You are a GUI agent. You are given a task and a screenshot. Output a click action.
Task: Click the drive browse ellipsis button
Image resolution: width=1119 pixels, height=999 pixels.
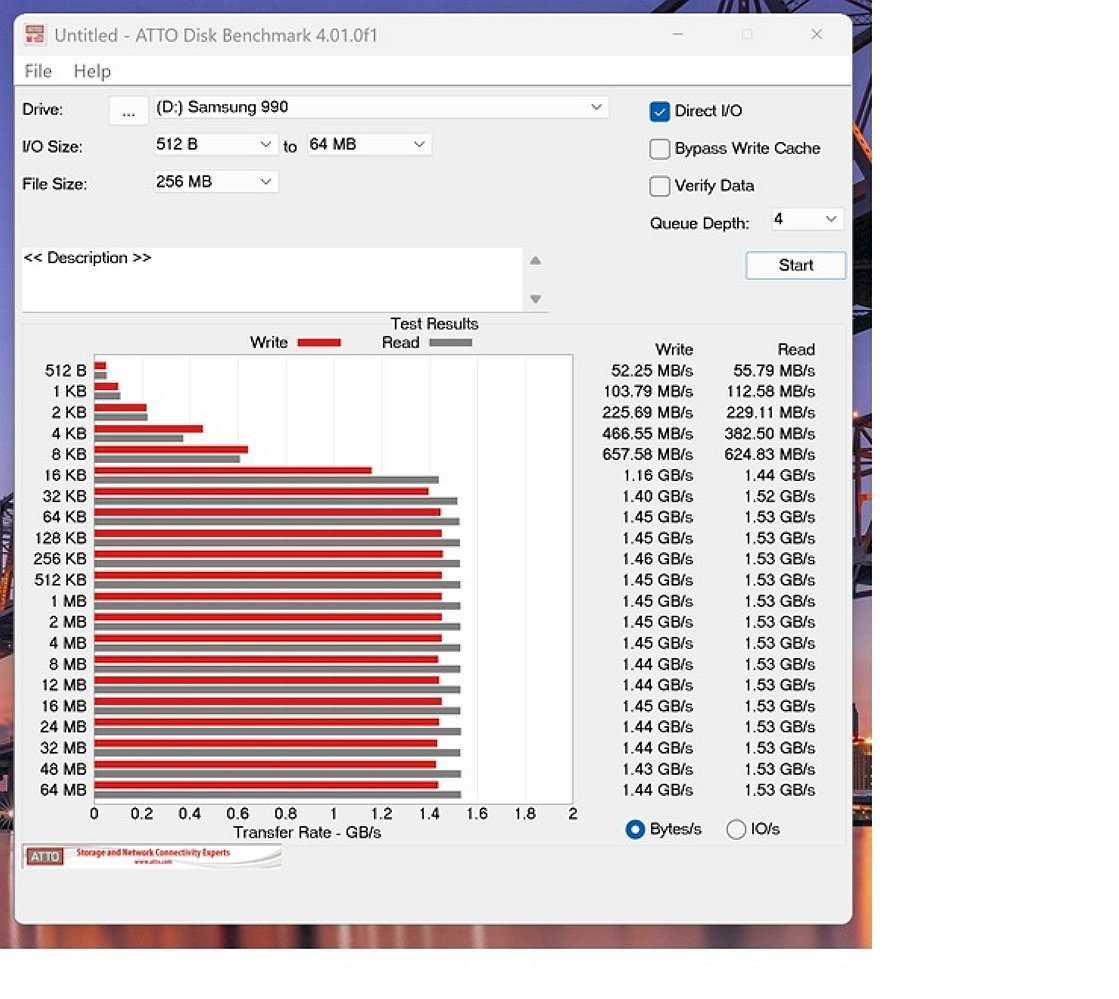click(x=128, y=111)
